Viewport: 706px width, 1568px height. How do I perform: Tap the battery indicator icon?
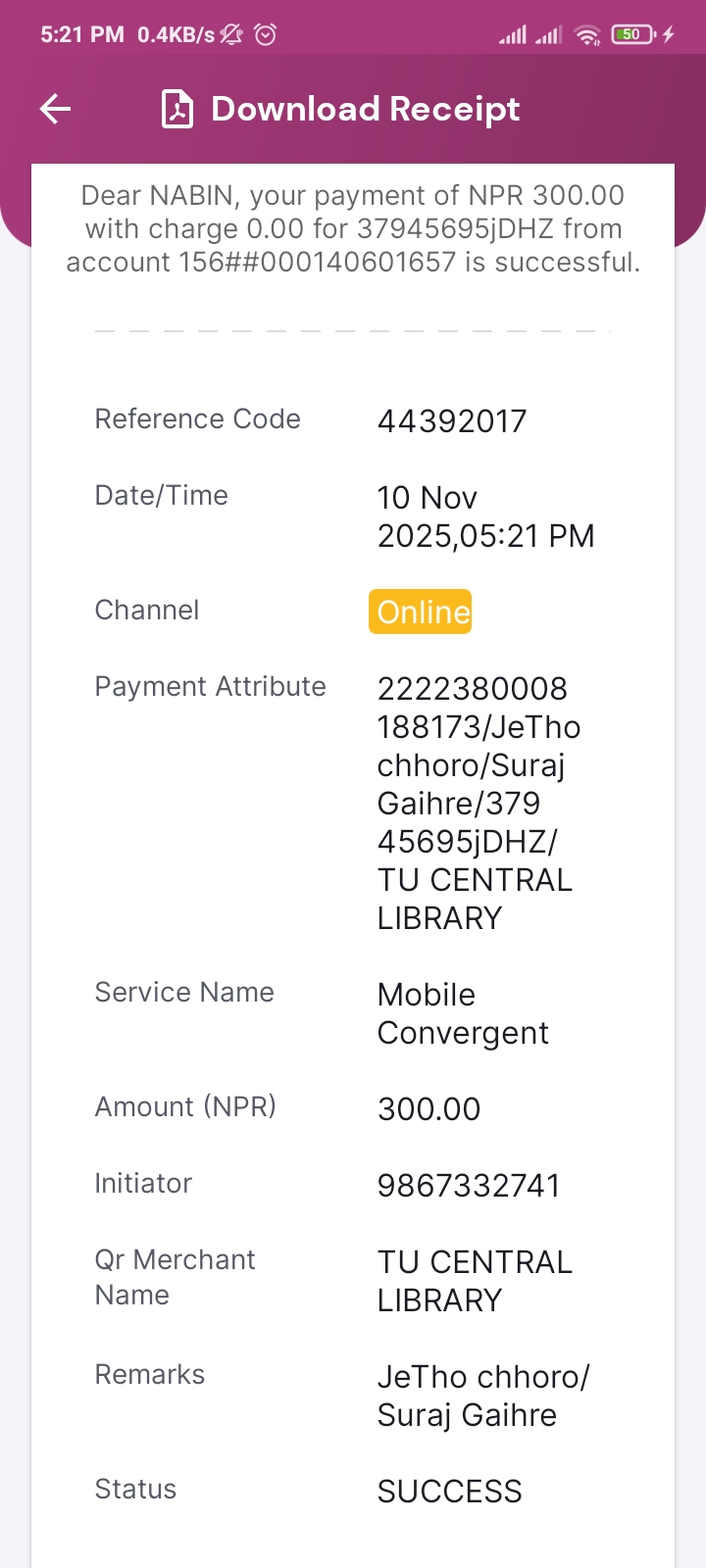click(x=632, y=35)
